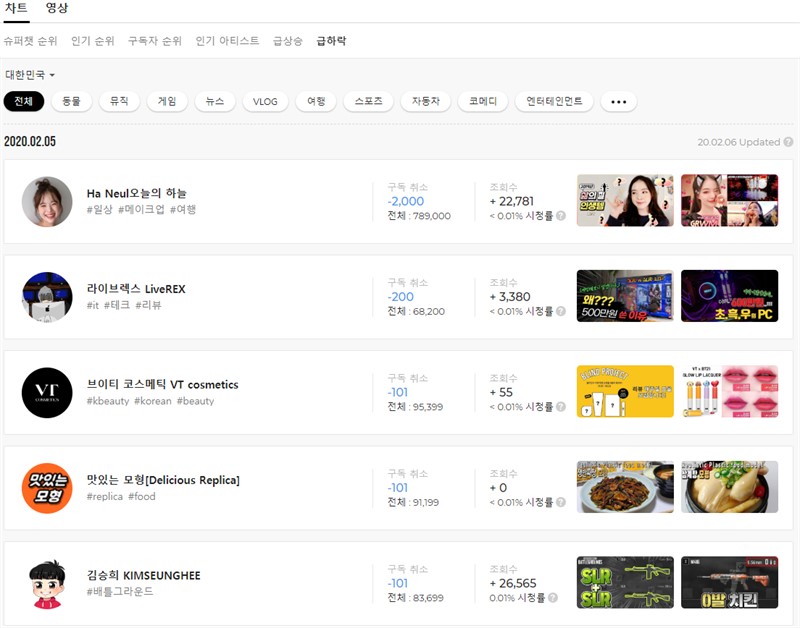Click the 엔터테인먼트 category button
This screenshot has width=800, height=628.
pyautogui.click(x=554, y=102)
